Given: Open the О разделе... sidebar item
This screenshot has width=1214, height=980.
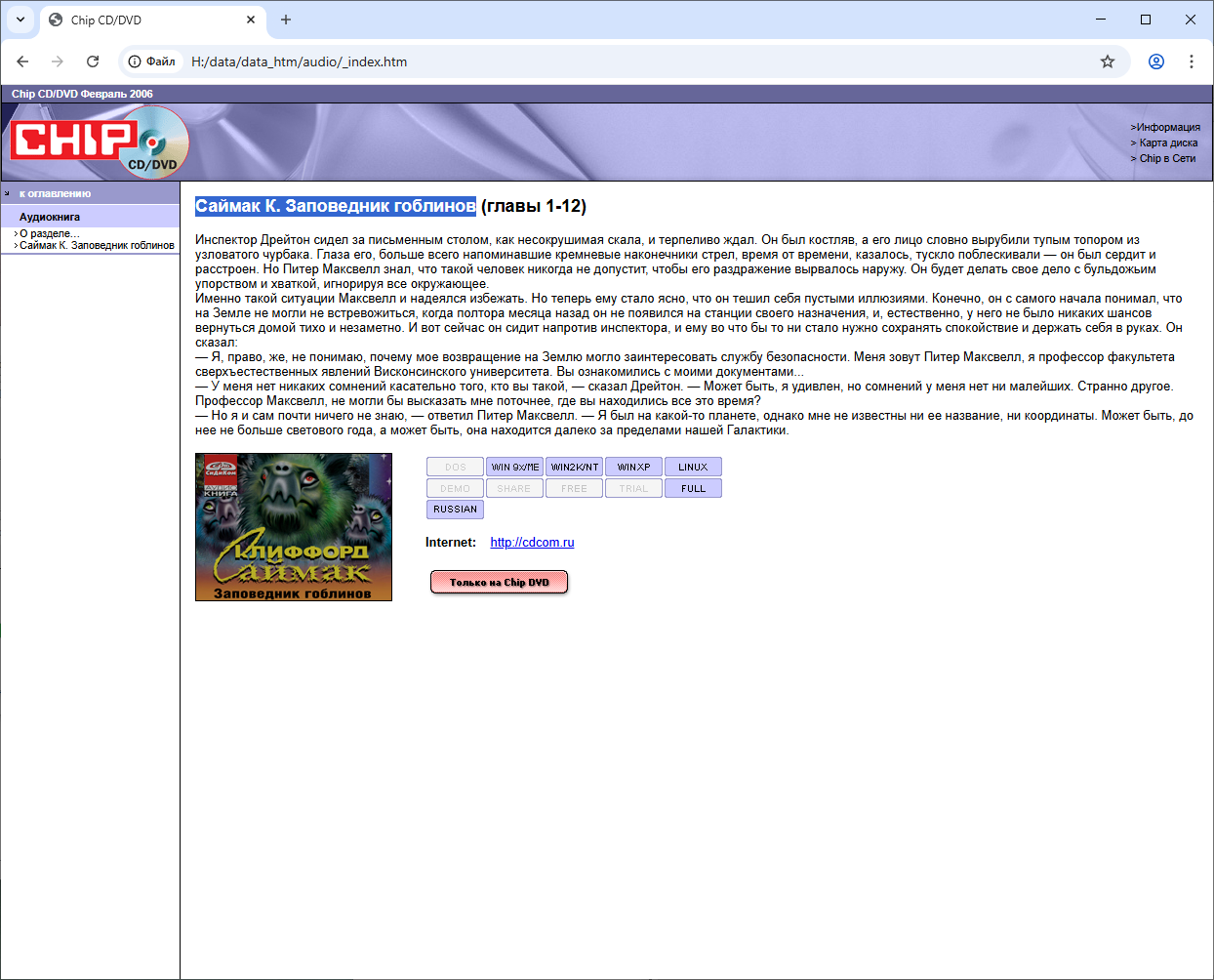Looking at the screenshot, I should click(49, 233).
